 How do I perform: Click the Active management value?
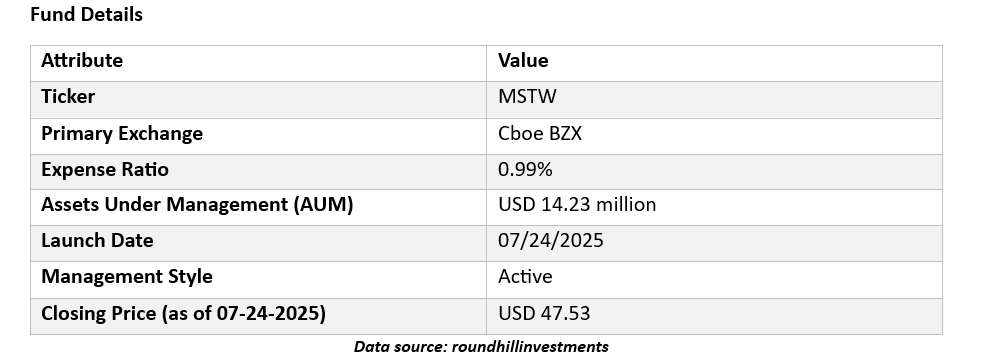point(525,276)
